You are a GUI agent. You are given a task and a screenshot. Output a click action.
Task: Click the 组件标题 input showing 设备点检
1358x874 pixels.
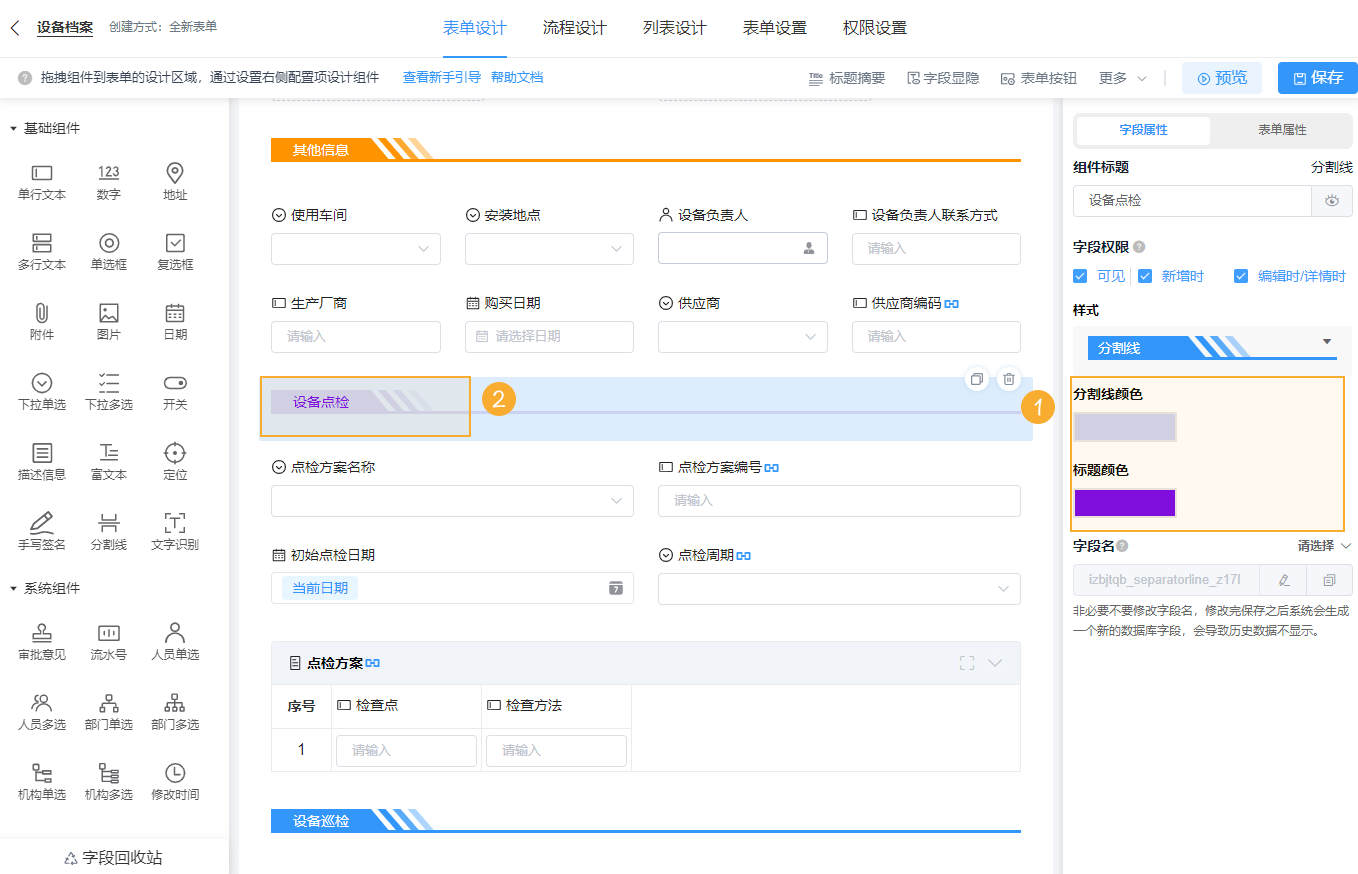1190,201
